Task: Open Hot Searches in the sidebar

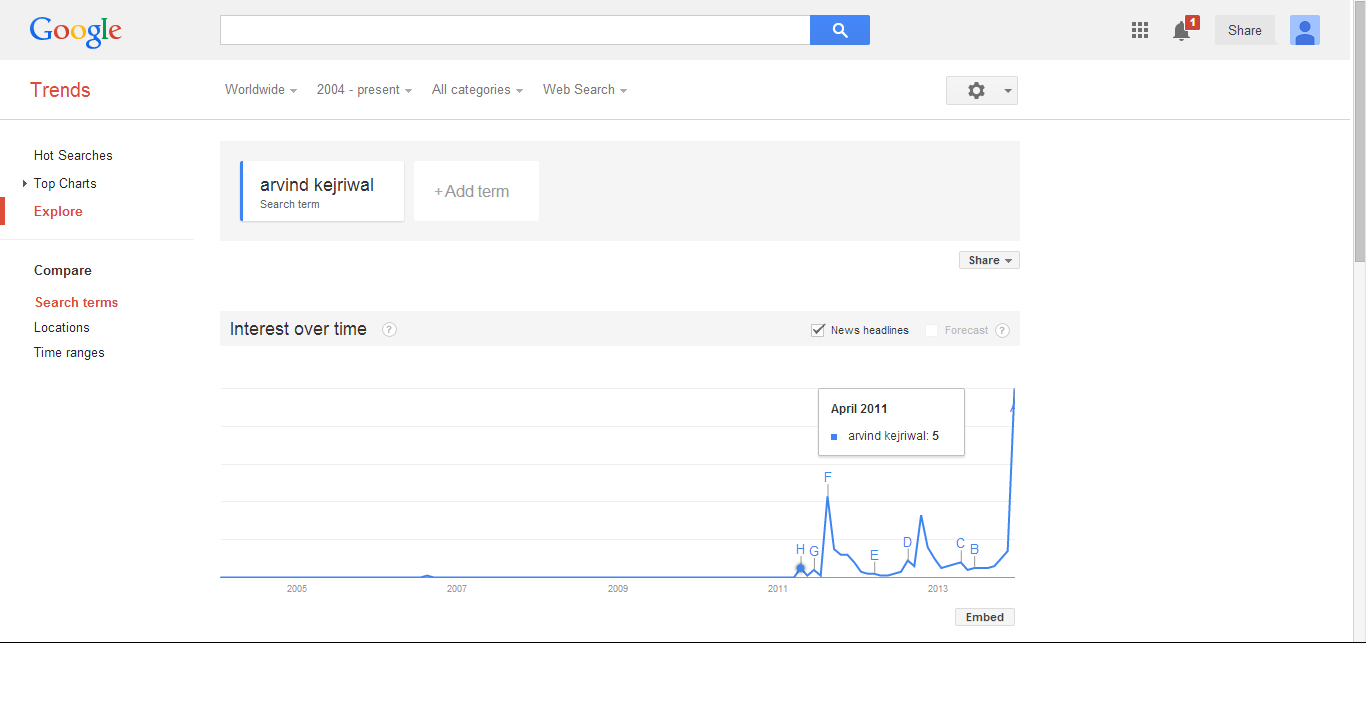Action: click(x=73, y=155)
